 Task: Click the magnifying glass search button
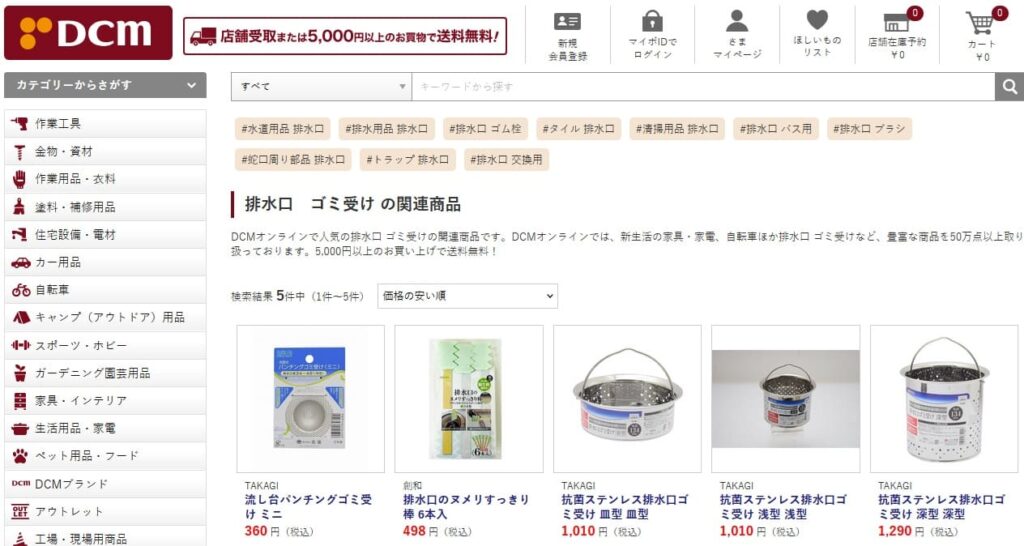coord(1009,86)
